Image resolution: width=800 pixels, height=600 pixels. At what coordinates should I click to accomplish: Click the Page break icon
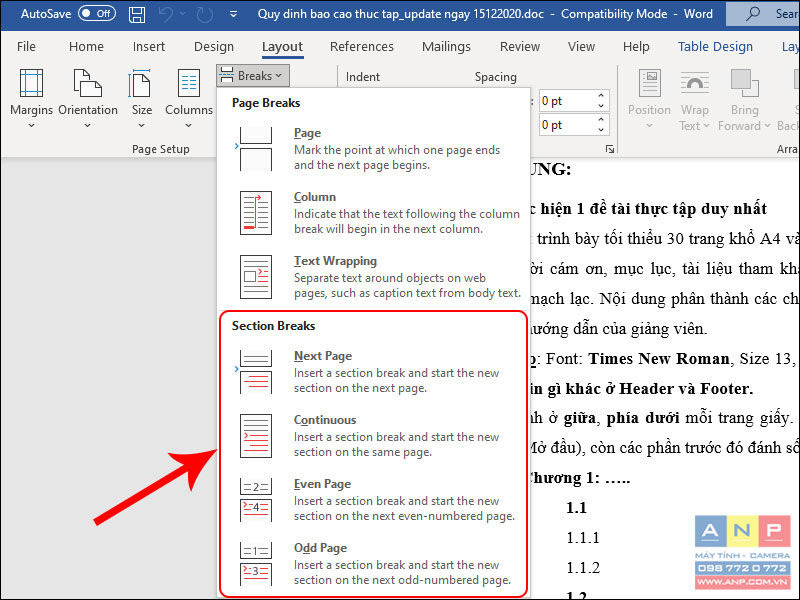coord(256,148)
